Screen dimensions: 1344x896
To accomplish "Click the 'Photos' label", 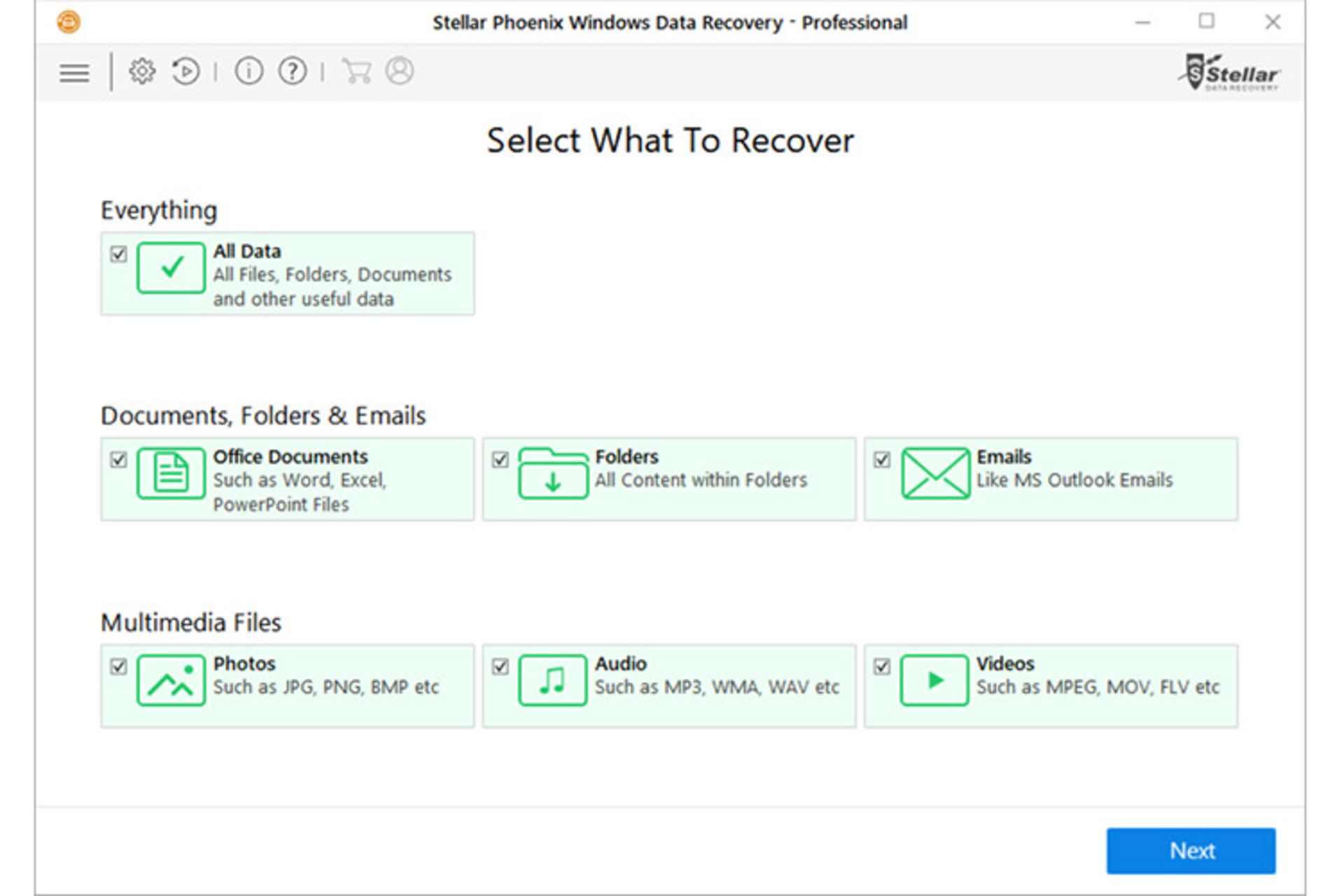I will pos(244,663).
